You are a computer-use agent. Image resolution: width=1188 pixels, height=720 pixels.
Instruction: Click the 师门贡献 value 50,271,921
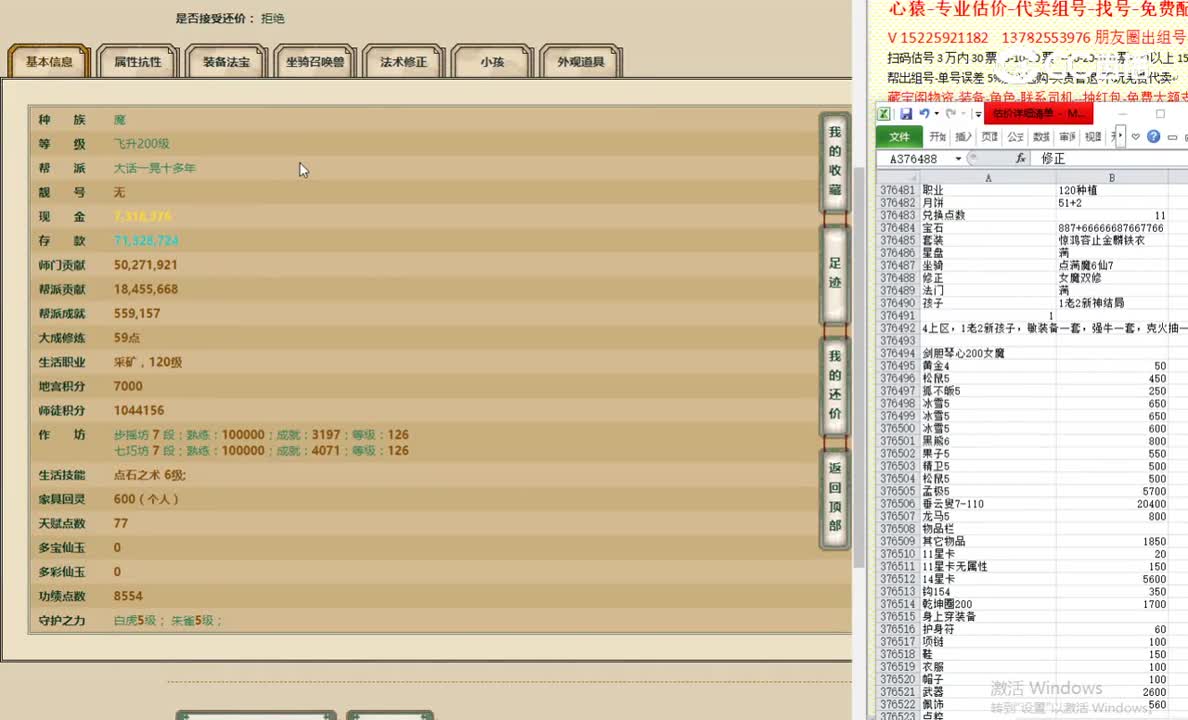coord(145,265)
